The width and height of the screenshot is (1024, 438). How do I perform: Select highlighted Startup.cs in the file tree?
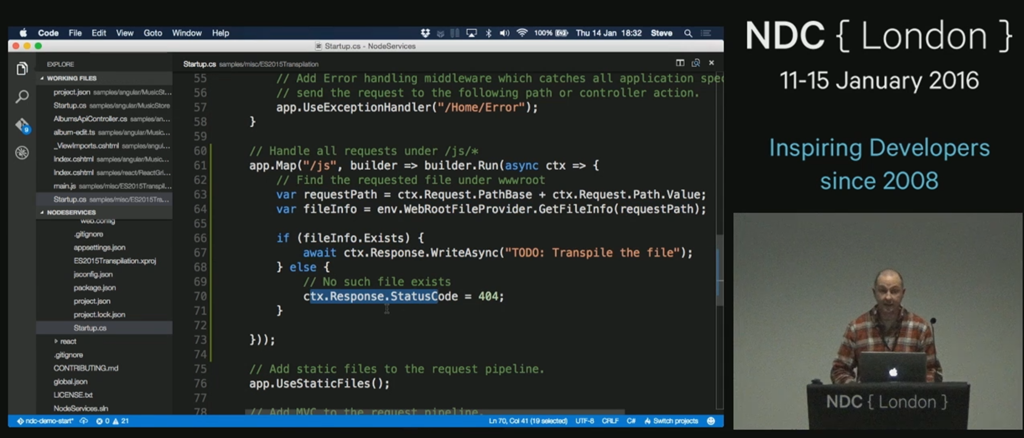click(x=104, y=328)
